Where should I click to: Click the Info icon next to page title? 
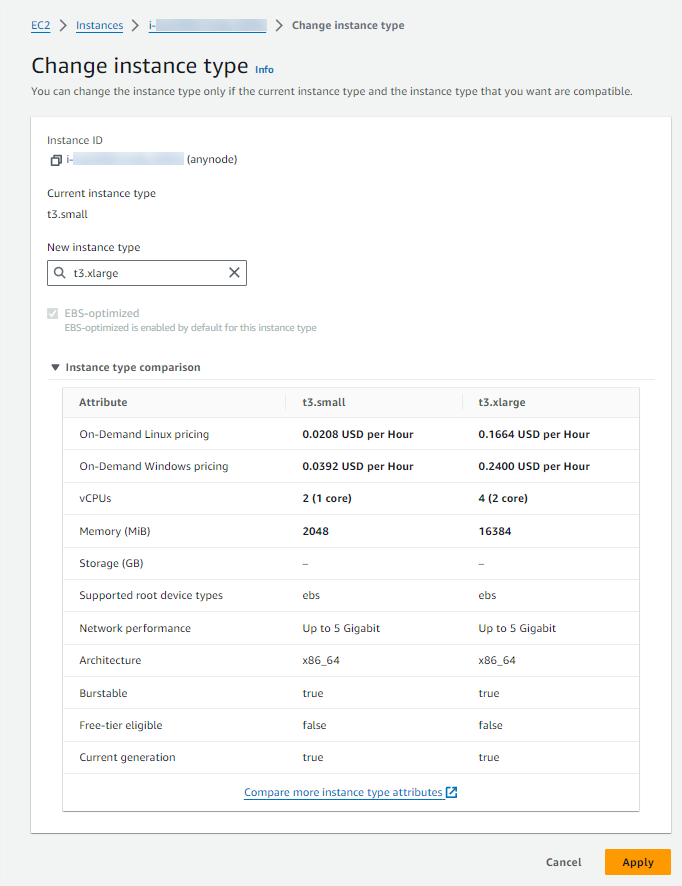click(264, 69)
